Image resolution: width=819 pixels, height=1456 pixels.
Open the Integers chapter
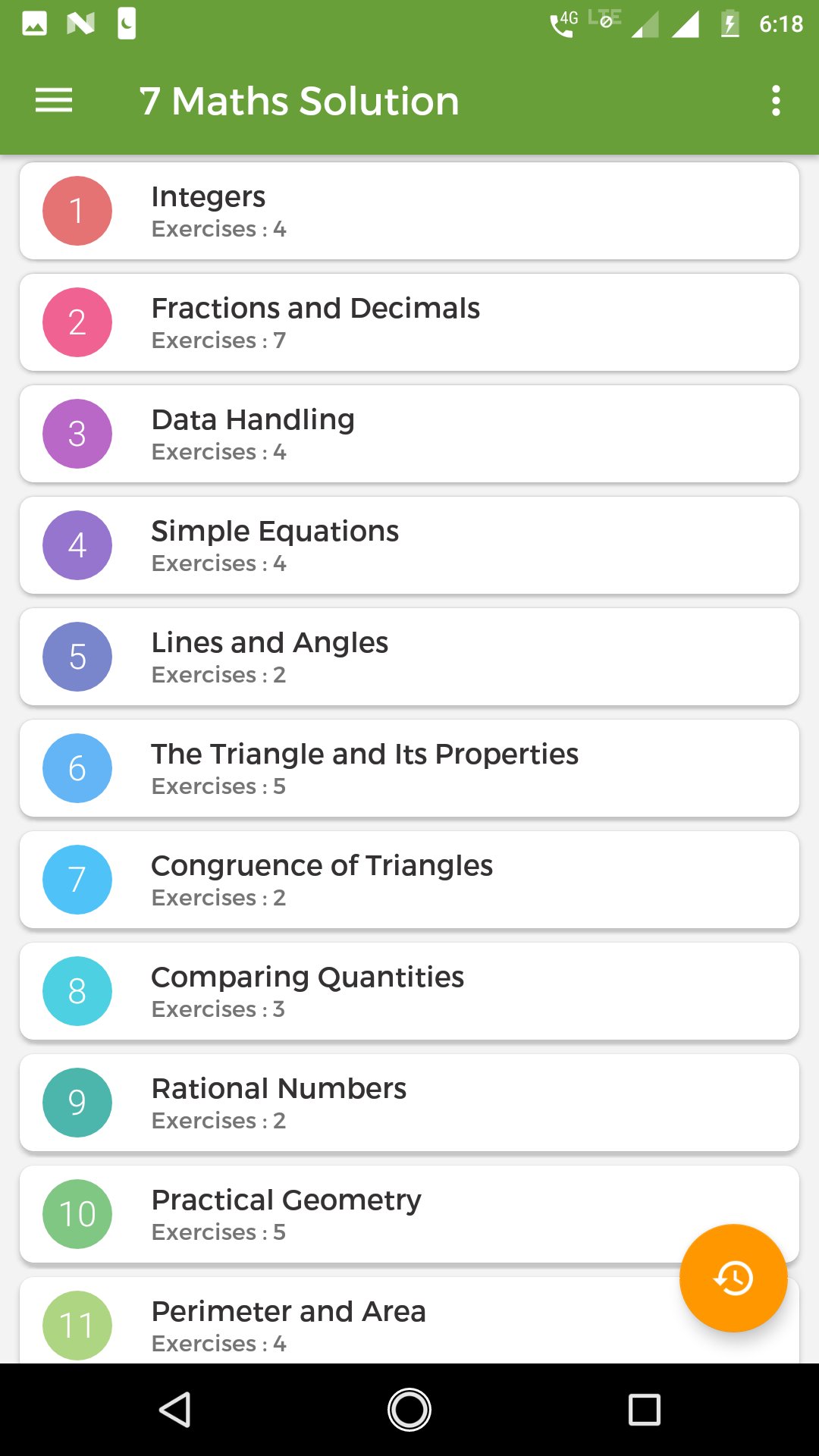409,211
